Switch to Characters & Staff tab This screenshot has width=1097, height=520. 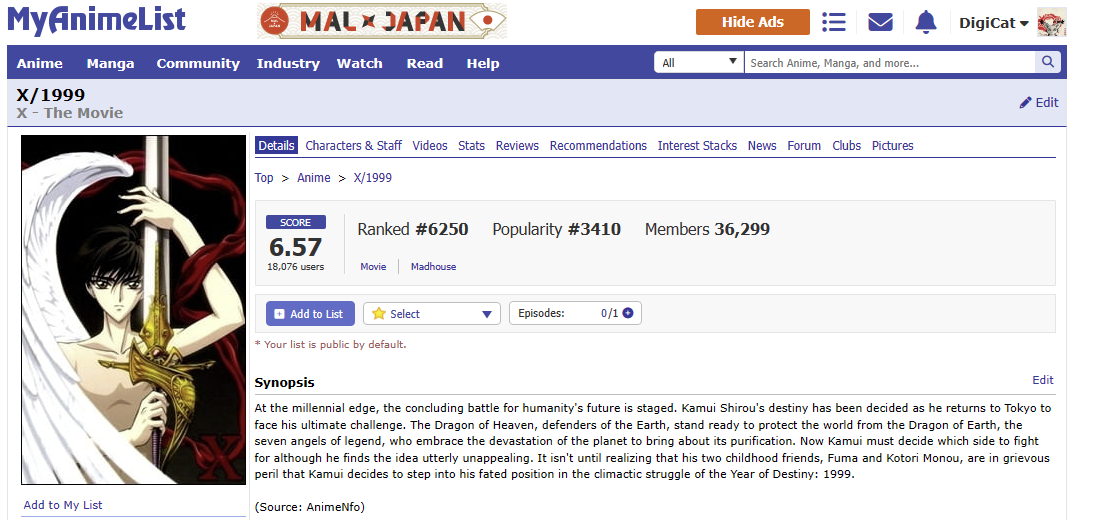pyautogui.click(x=353, y=146)
